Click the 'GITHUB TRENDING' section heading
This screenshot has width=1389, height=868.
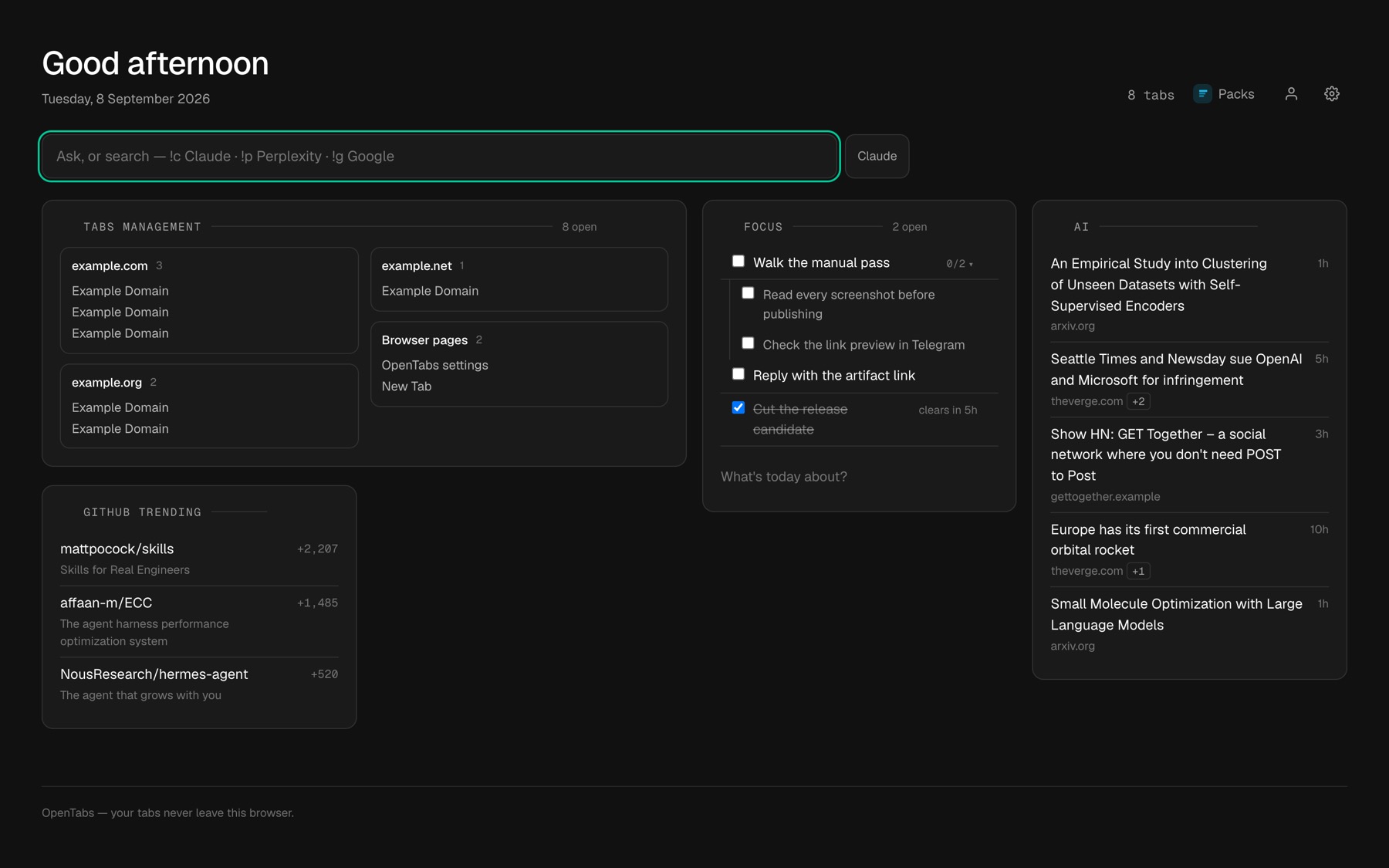142,512
